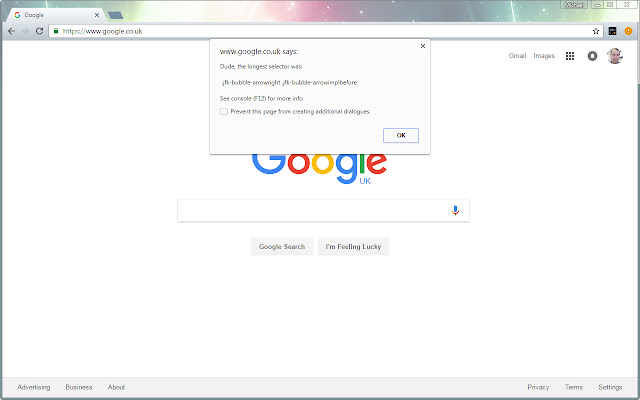
Task: Open the Gmail link
Action: 517,56
